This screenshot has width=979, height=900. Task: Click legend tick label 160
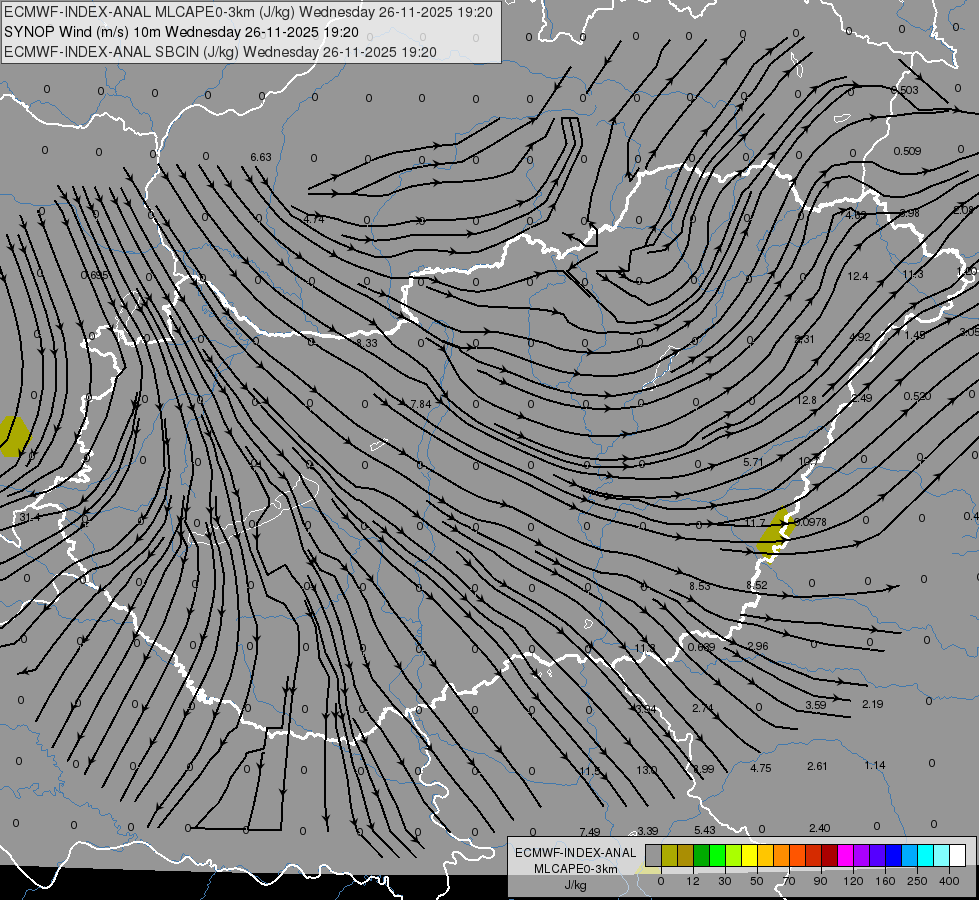coord(885,881)
